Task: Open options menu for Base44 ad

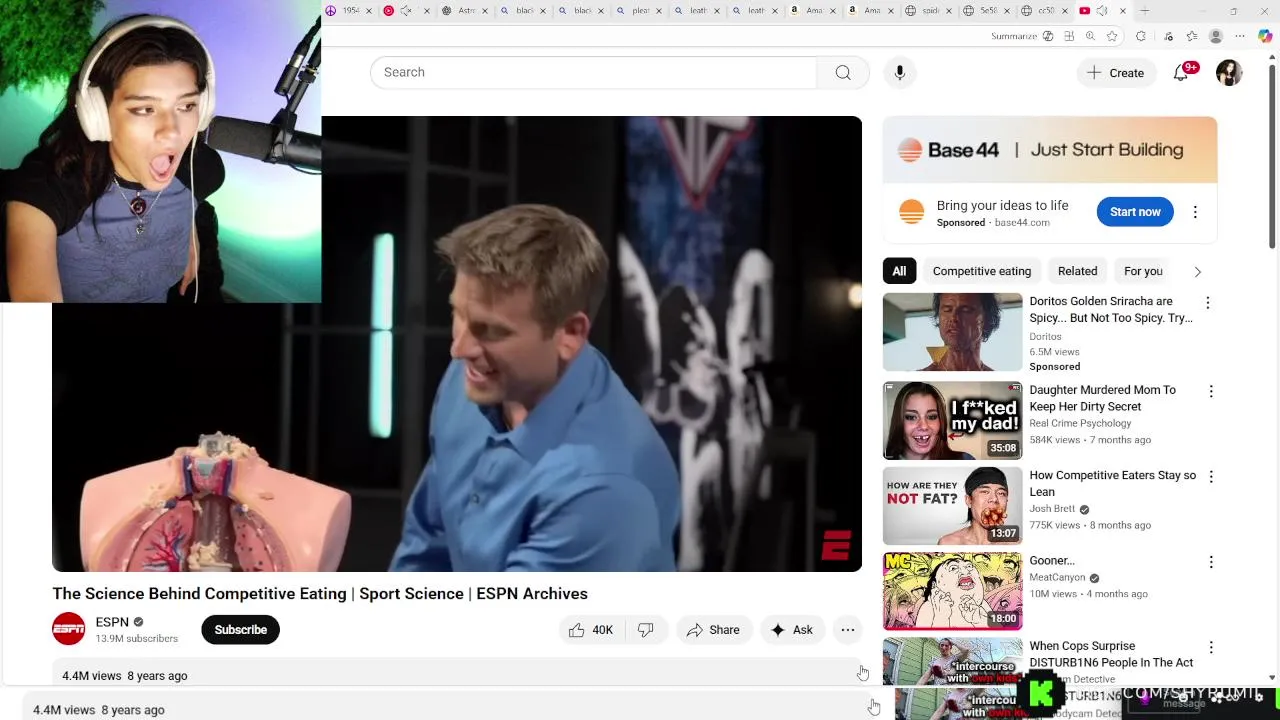Action: tap(1195, 212)
